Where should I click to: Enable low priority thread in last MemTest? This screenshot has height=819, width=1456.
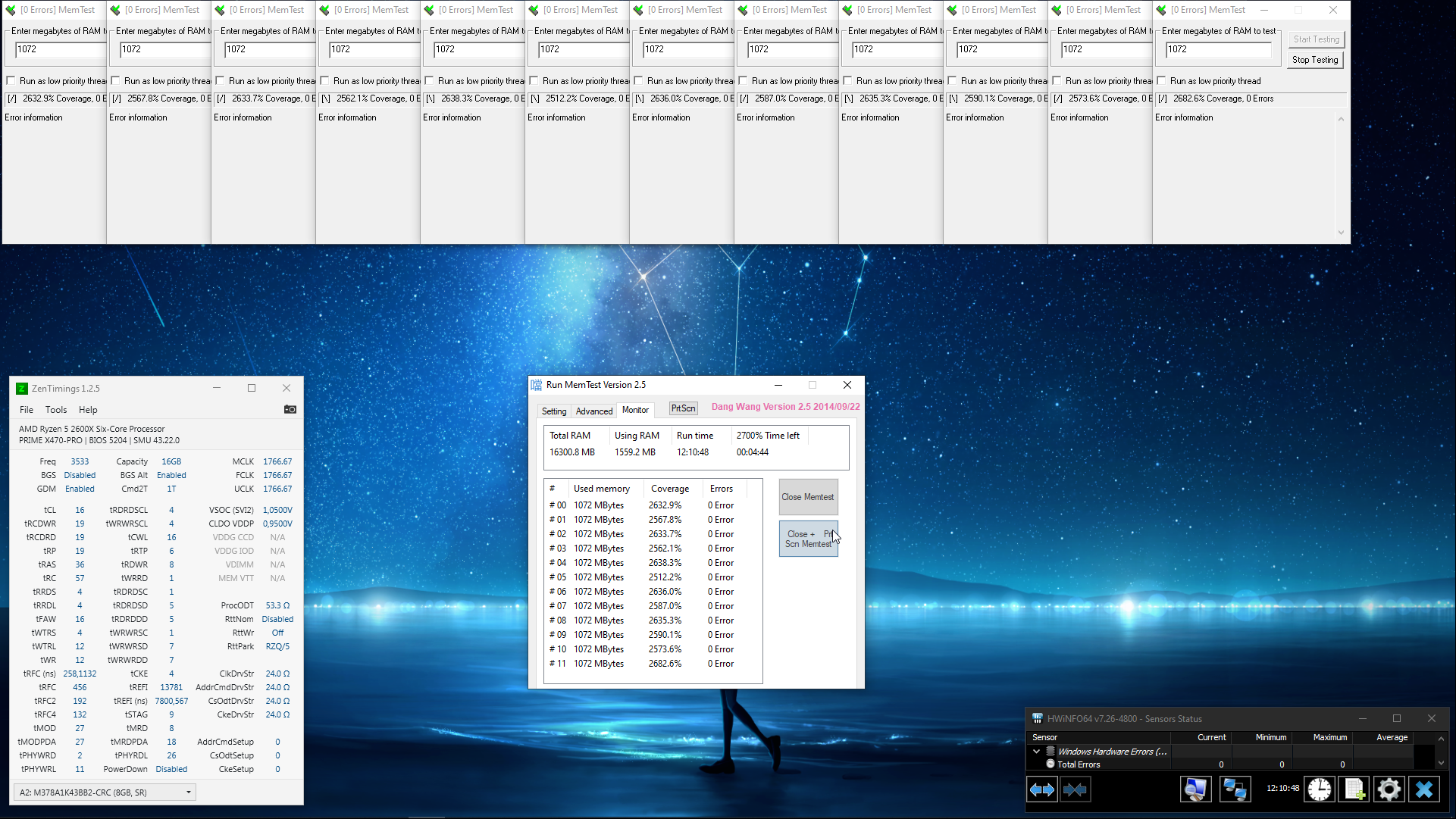point(1162,81)
